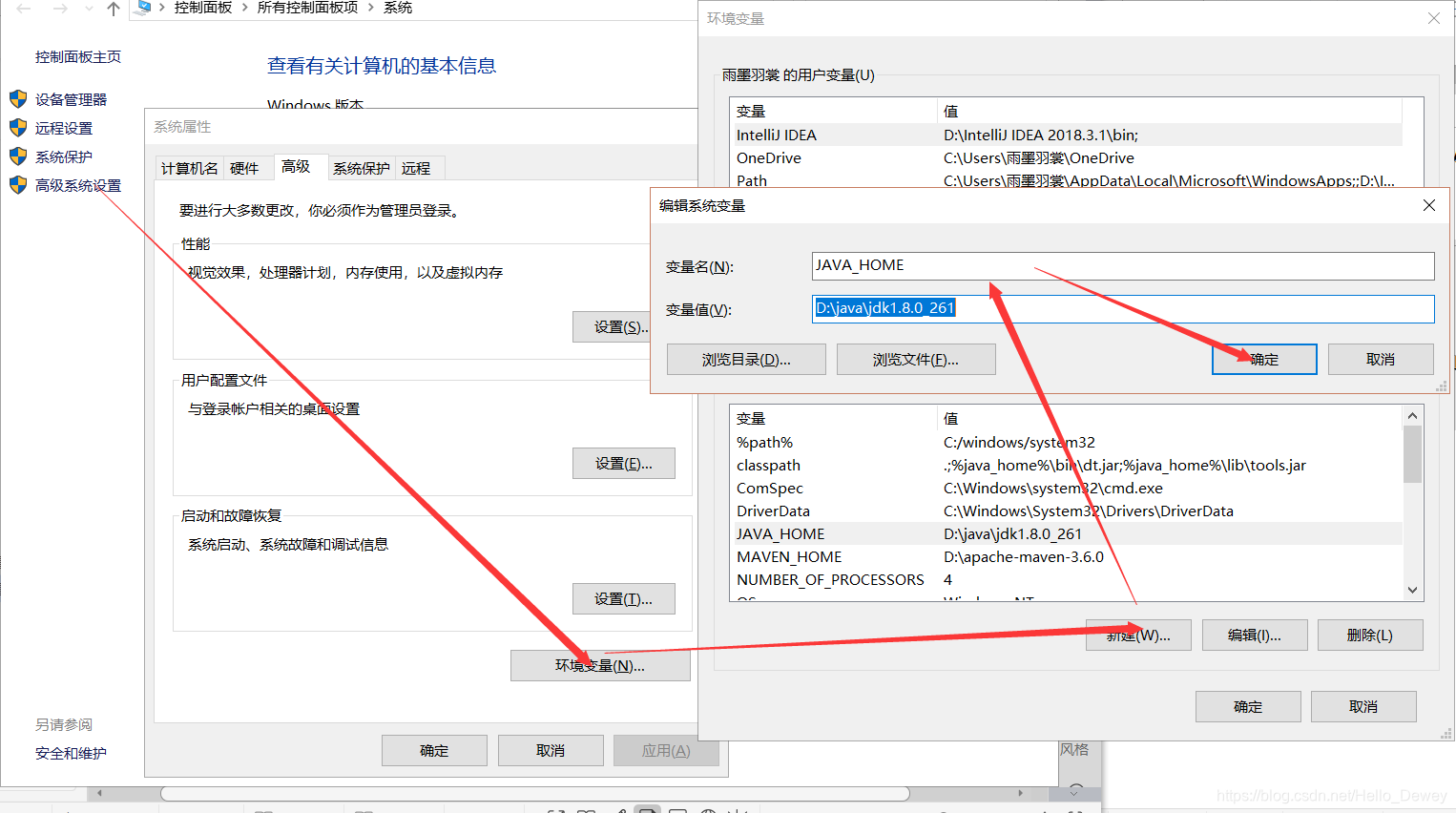The image size is (1456, 813).
Task: Click the Control Panel horizontal scrollbar thumb
Action: (534, 793)
